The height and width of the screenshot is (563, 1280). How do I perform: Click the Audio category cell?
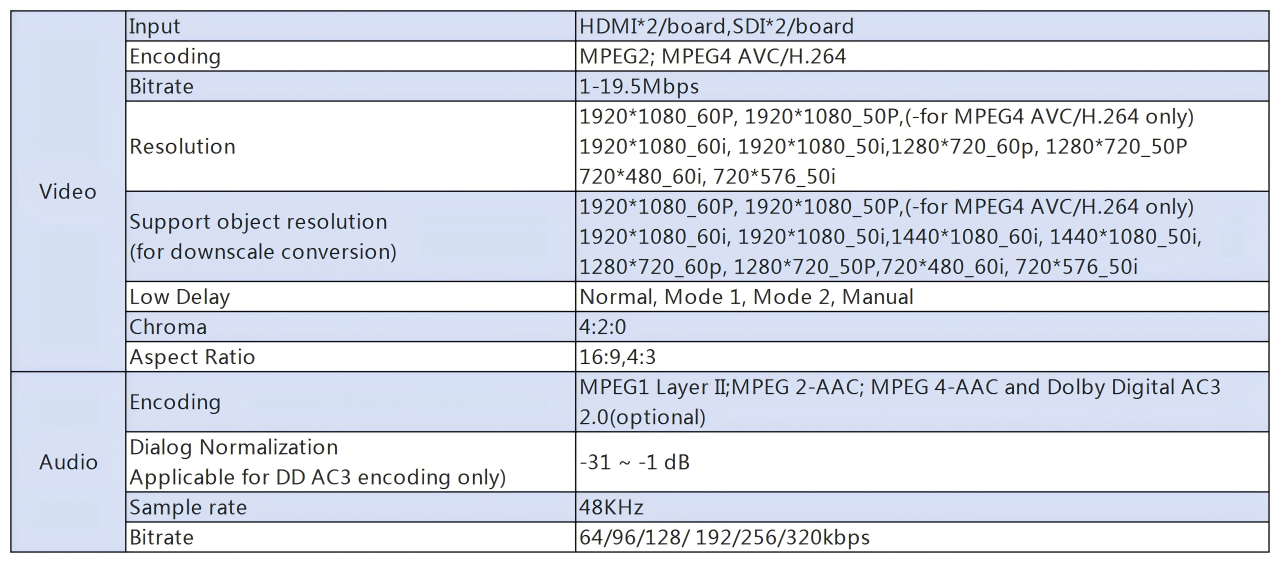68,462
